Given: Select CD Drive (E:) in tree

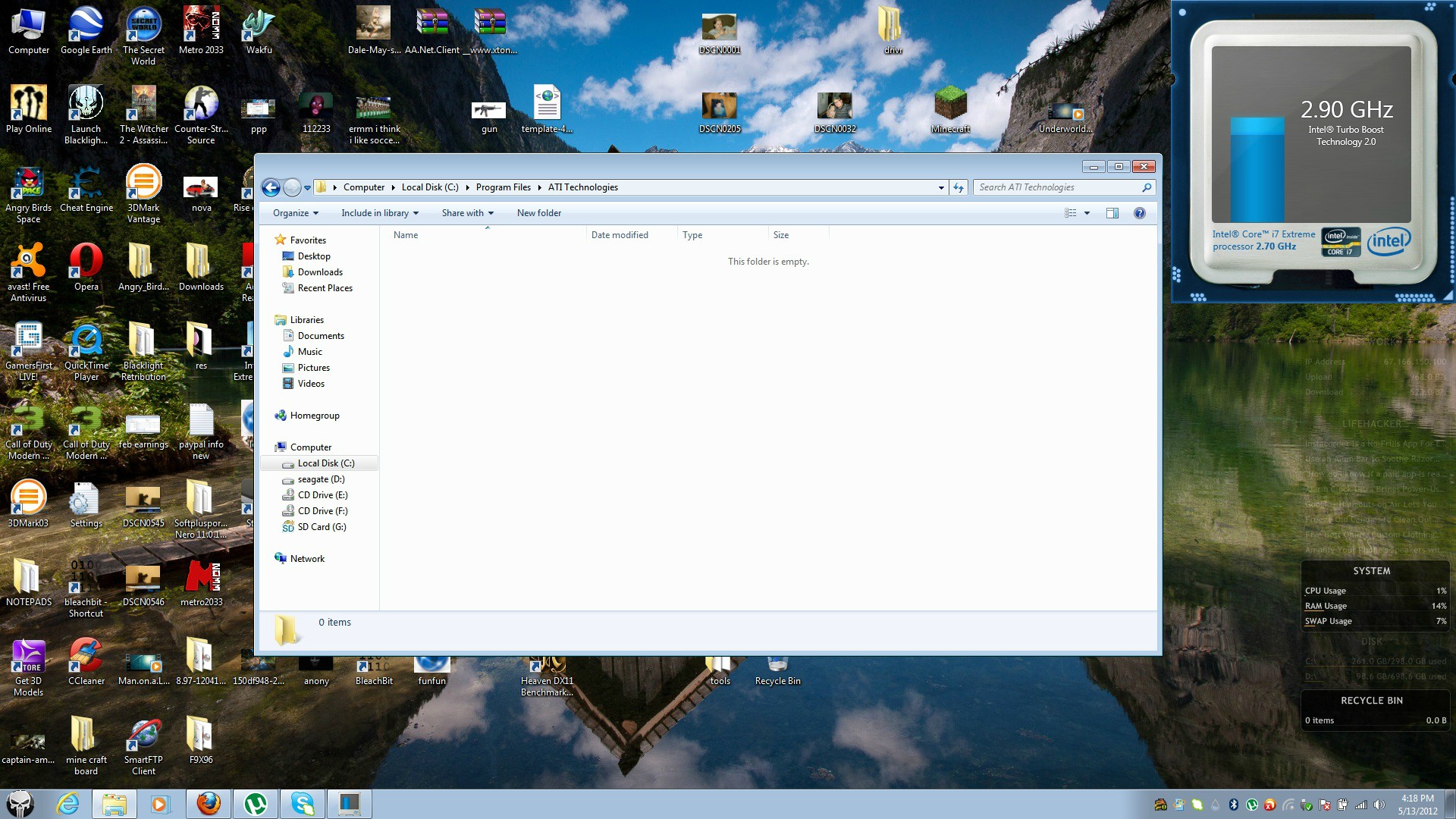Looking at the screenshot, I should tap(322, 495).
